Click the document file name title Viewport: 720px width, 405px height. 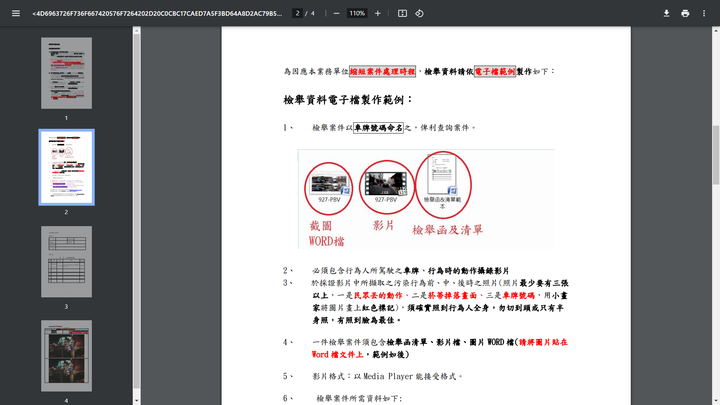pos(157,13)
